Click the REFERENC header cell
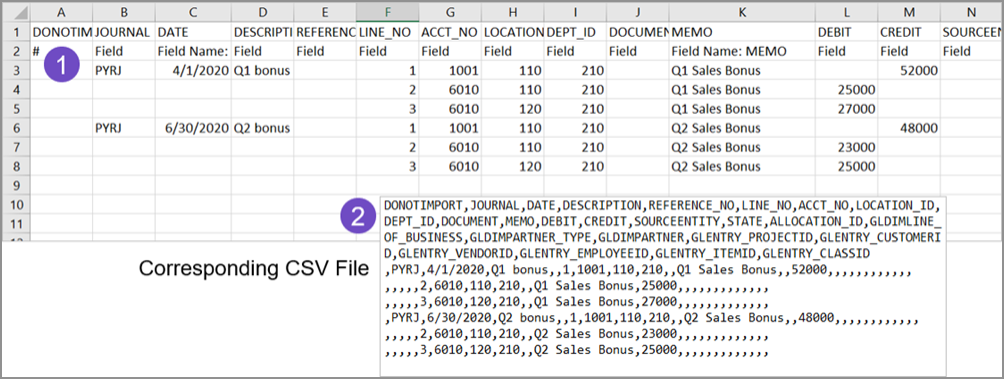This screenshot has width=1004, height=379. pos(325,31)
